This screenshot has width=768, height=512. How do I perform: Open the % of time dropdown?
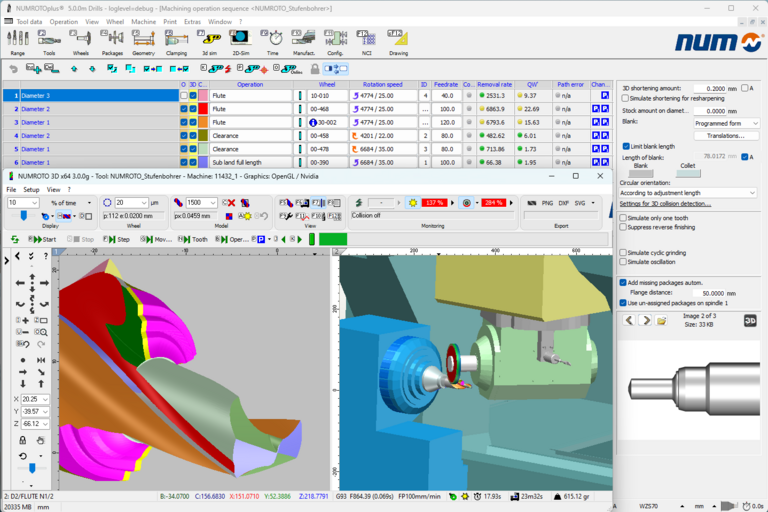[x=70, y=203]
